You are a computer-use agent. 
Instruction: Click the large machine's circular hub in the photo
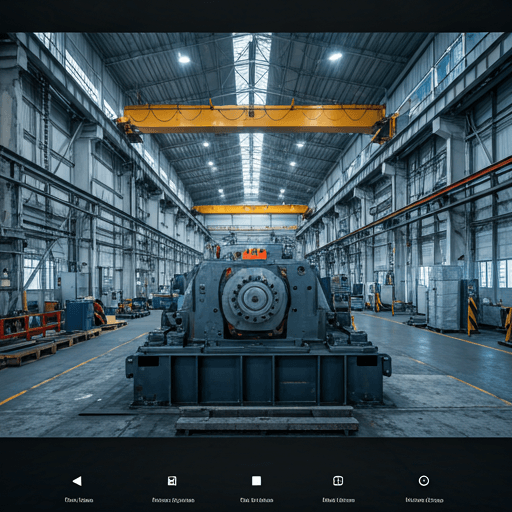click(255, 299)
